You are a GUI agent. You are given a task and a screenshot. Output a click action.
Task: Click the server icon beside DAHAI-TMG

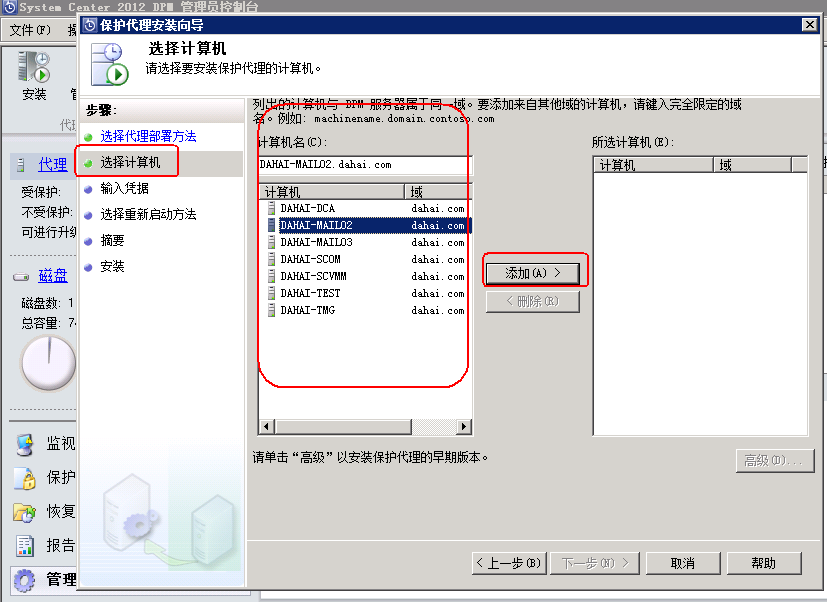272,310
